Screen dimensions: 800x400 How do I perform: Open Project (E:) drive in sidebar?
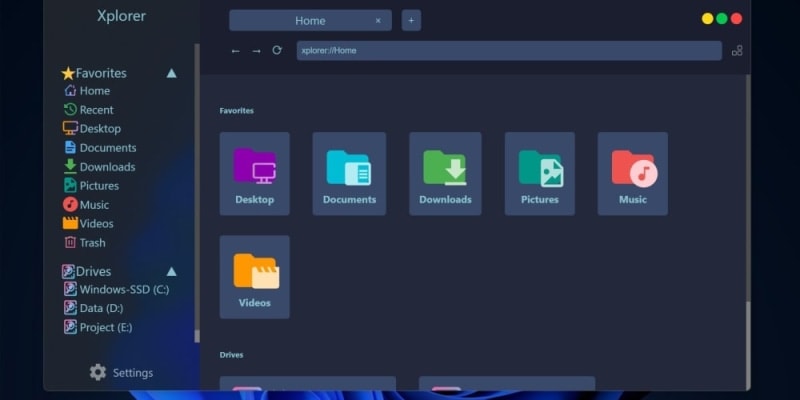(x=105, y=327)
